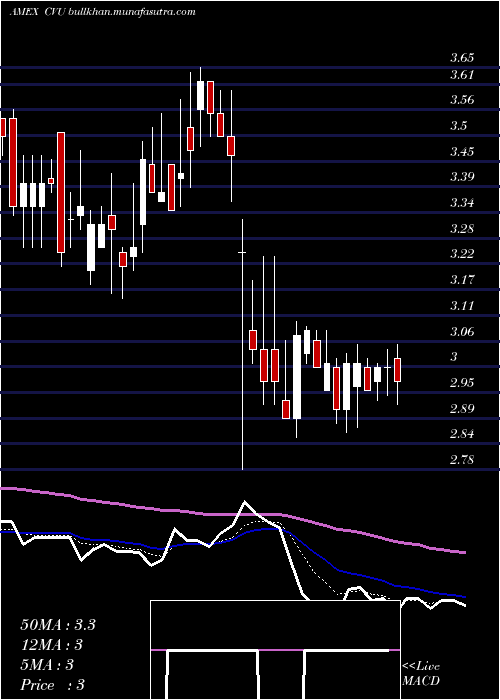Click the MACD inset panel
The image size is (500, 700).
275,650
